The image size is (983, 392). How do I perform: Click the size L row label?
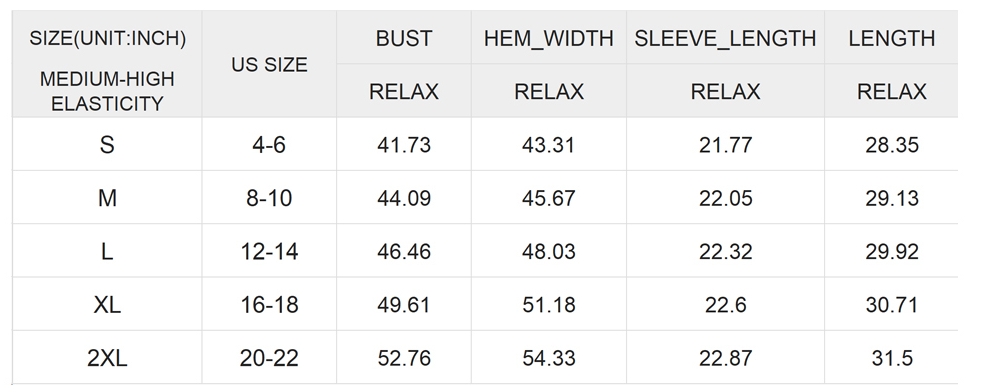tap(107, 252)
